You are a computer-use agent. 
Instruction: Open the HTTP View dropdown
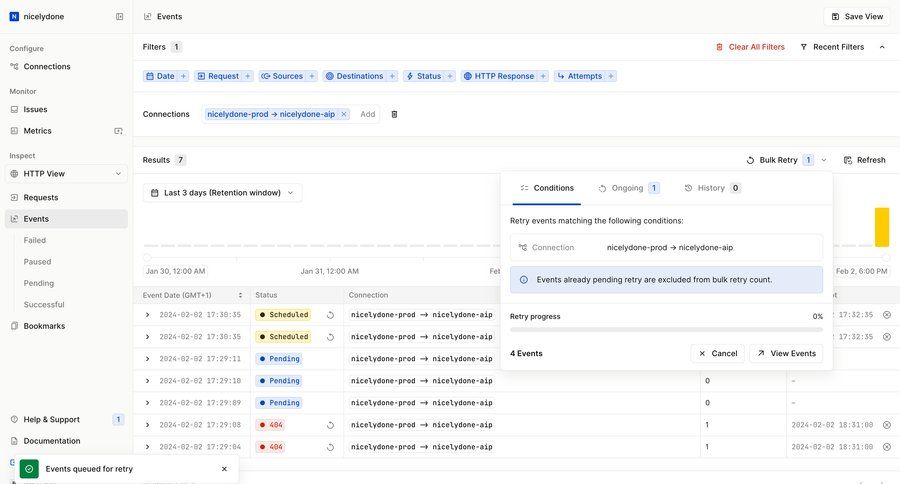tap(66, 174)
